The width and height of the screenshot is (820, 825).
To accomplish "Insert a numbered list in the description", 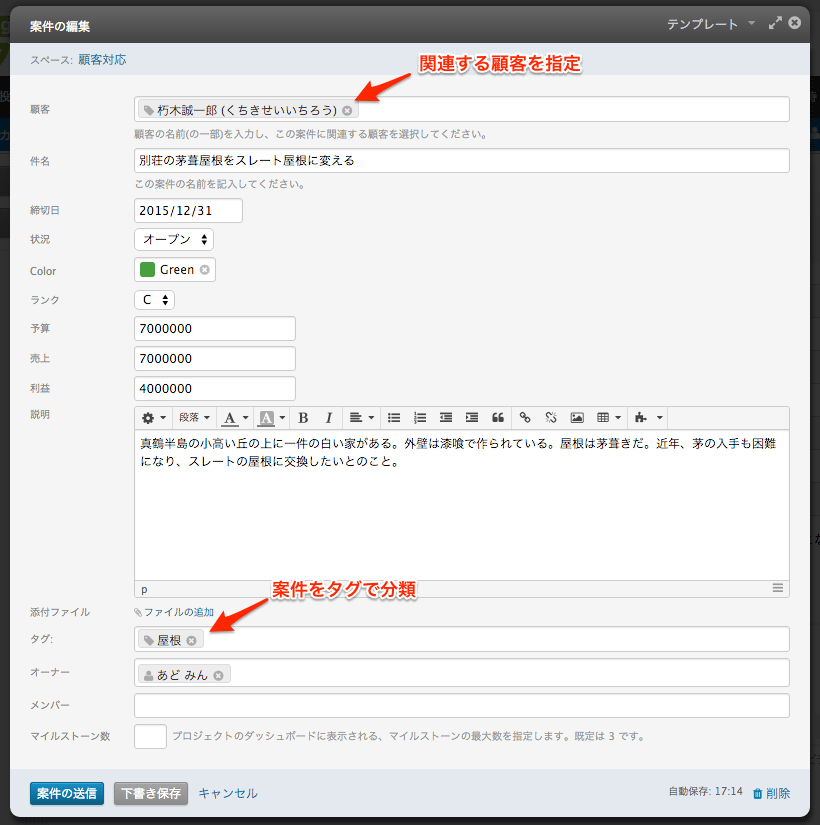I will pyautogui.click(x=419, y=417).
